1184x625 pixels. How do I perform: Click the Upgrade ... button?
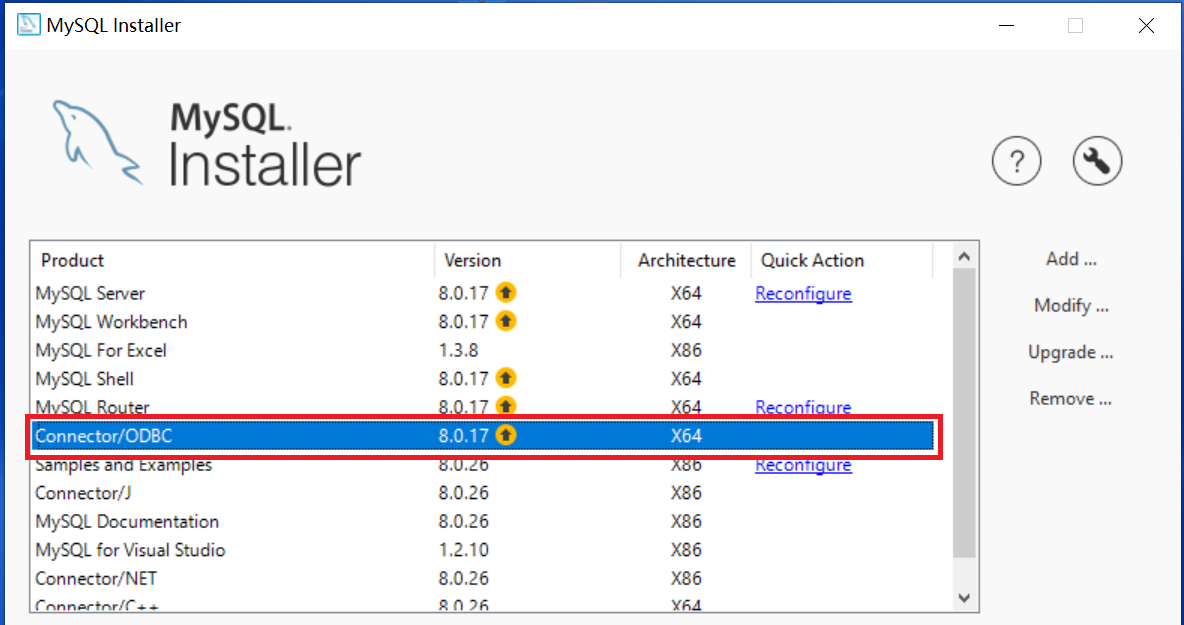click(x=1071, y=353)
